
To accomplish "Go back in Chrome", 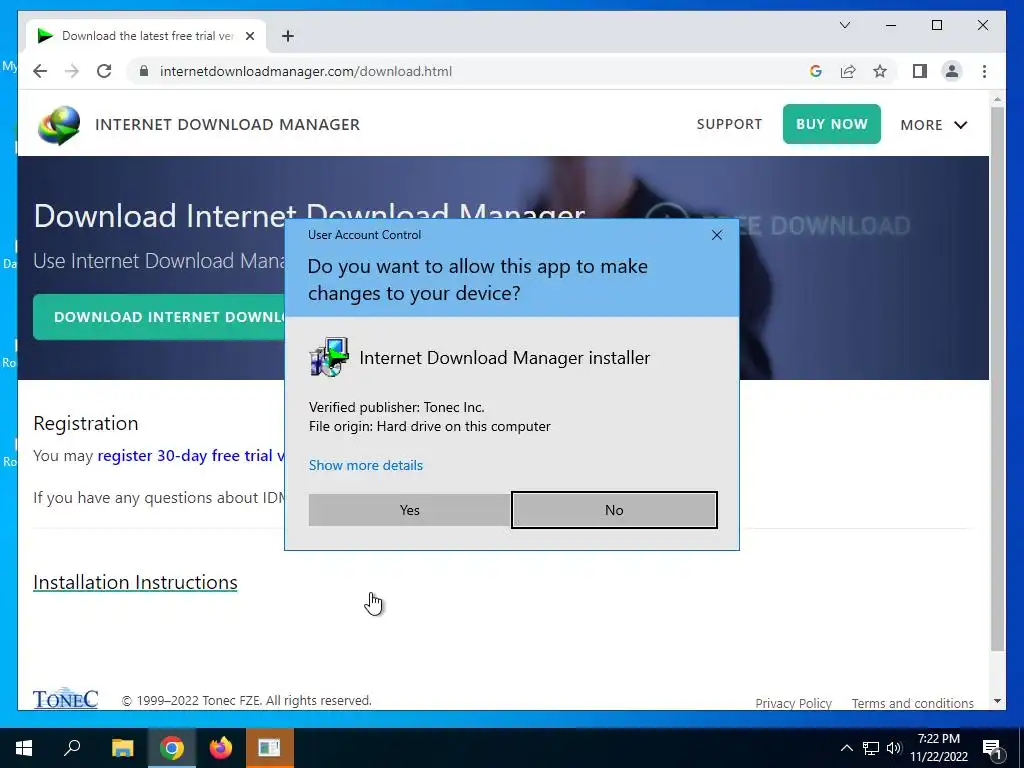I will [x=40, y=71].
